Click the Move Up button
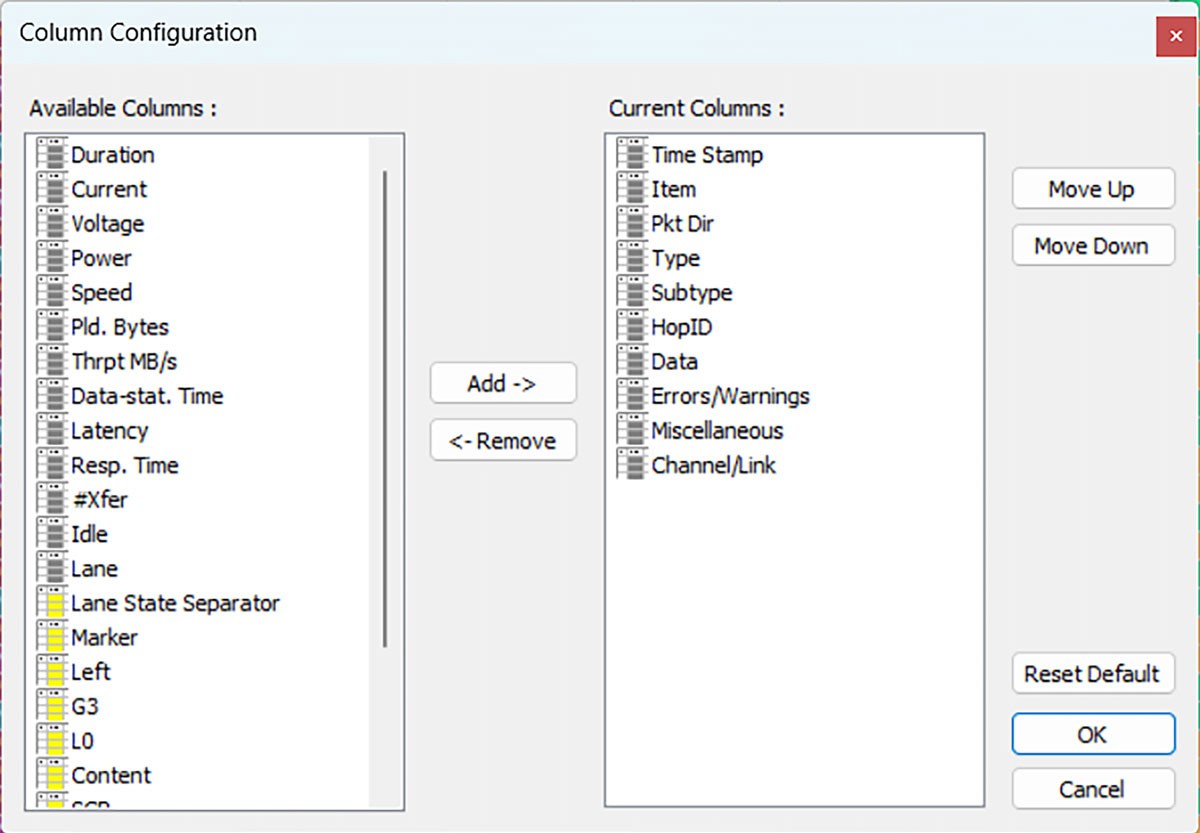This screenshot has width=1200, height=833. point(1093,189)
